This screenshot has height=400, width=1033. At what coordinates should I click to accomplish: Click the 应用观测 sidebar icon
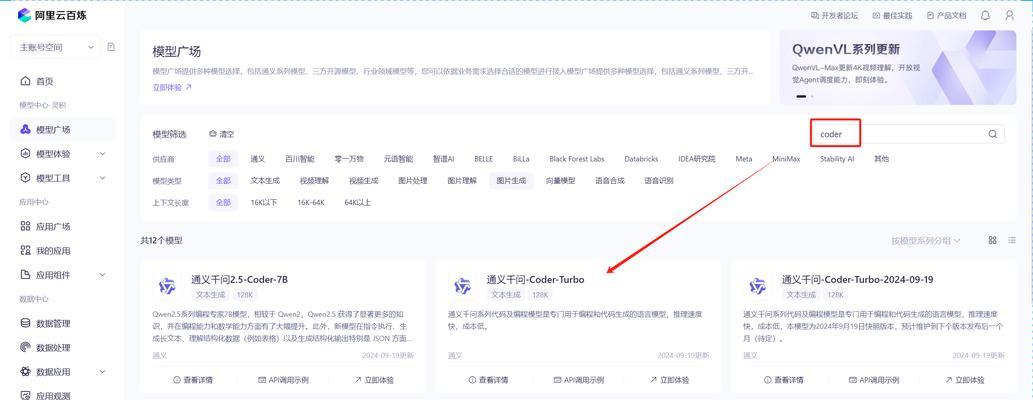tap(26, 395)
